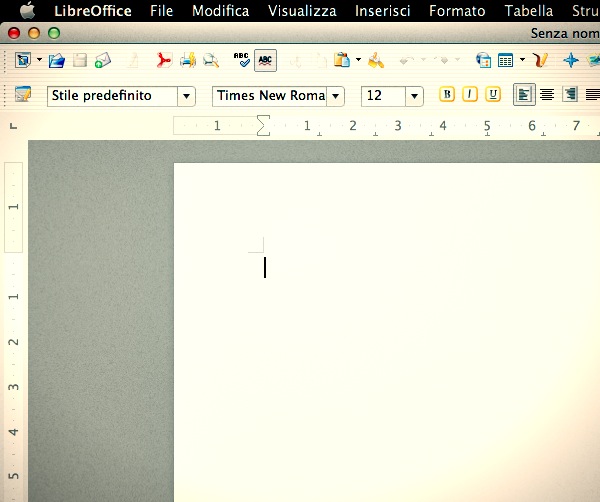Open the LibreOffice application menu
The image size is (600, 502).
(x=93, y=11)
